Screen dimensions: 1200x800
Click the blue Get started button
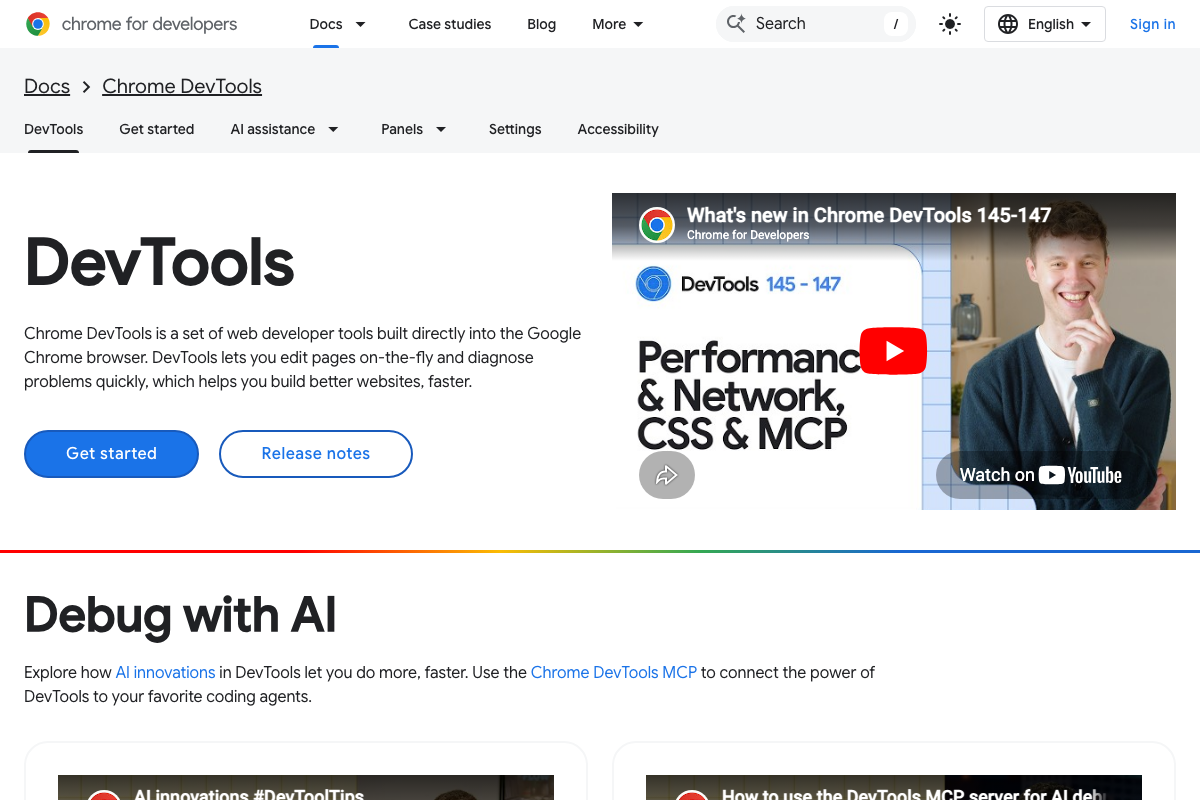(x=111, y=454)
